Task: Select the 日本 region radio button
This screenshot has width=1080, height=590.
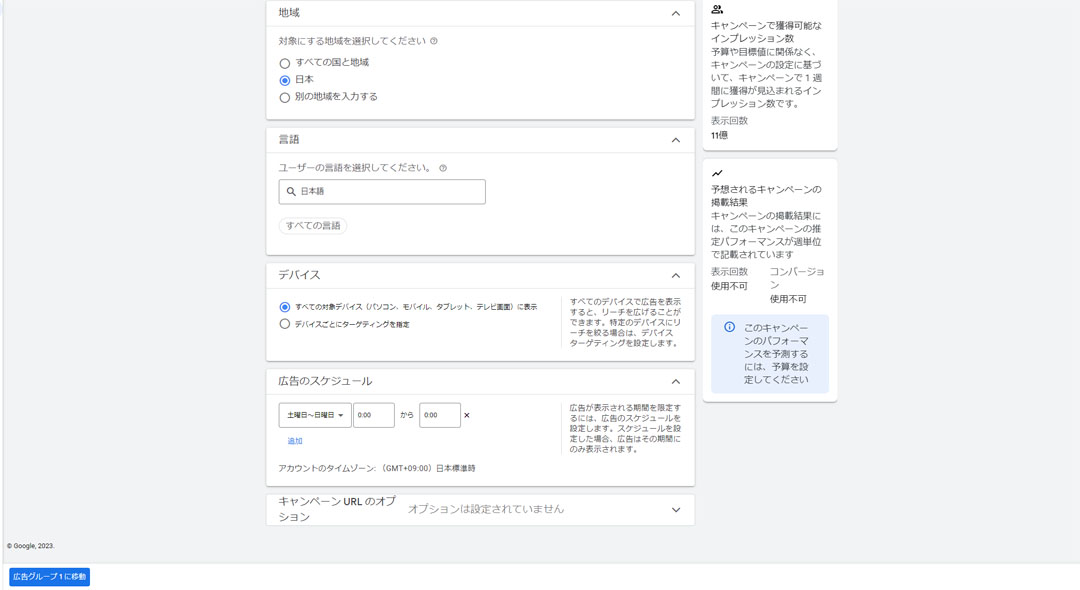Action: (285, 80)
